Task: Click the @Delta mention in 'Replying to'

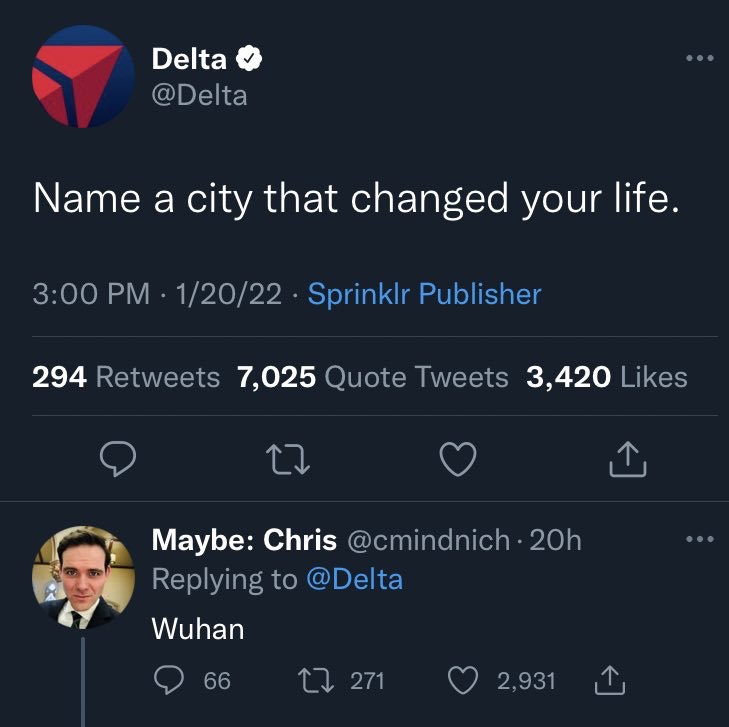Action: click(x=354, y=580)
